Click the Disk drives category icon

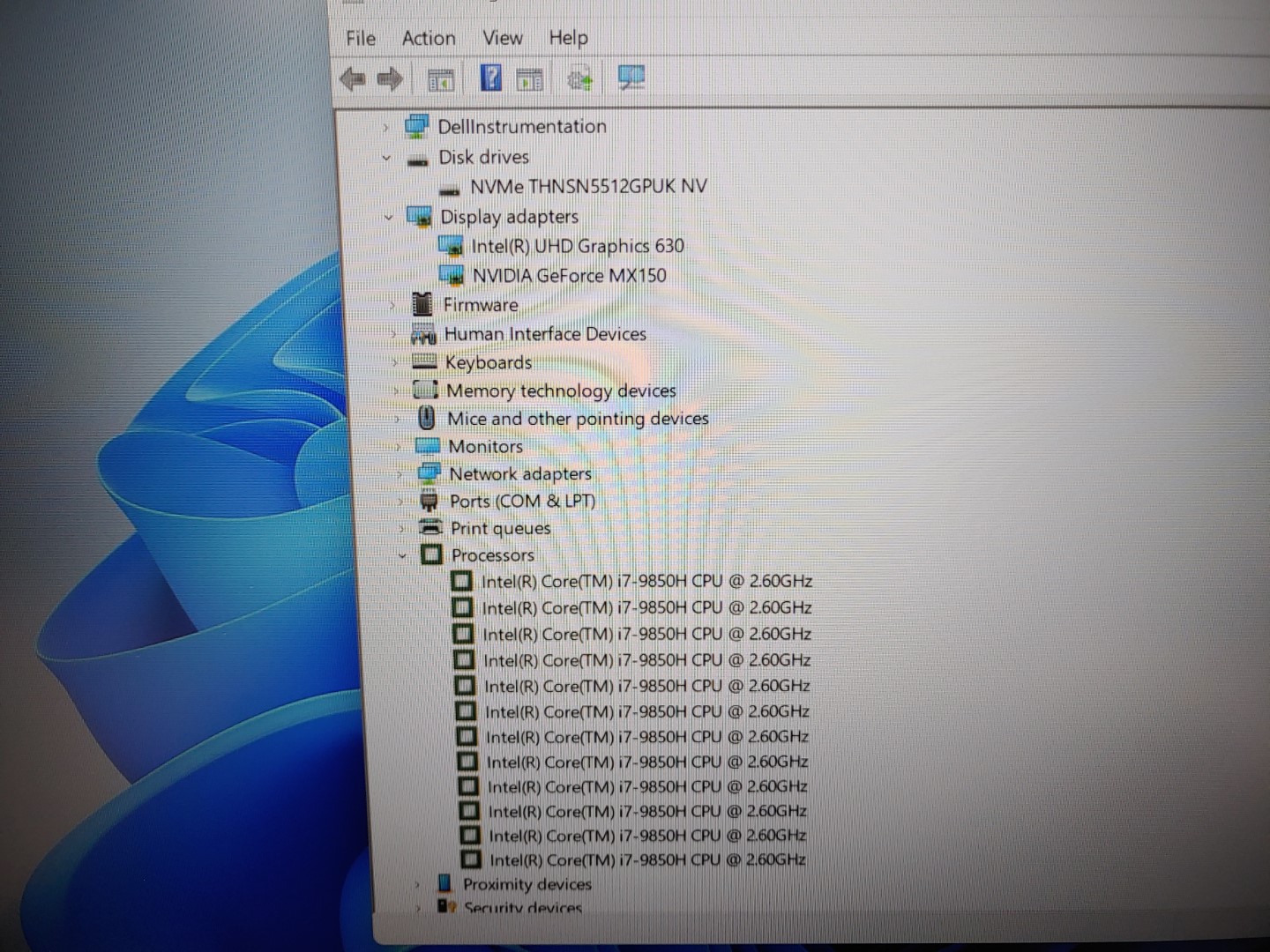click(x=418, y=160)
